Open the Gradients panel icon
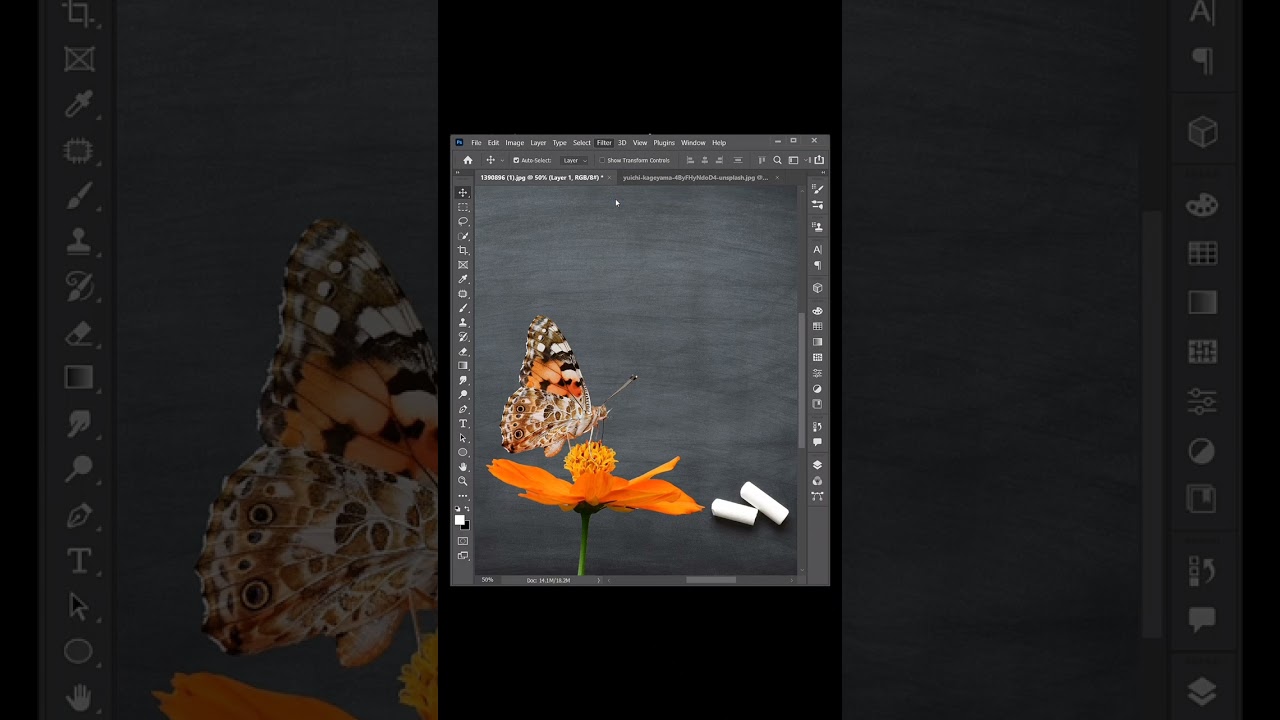Image resolution: width=1280 pixels, height=720 pixels. pyautogui.click(x=817, y=342)
